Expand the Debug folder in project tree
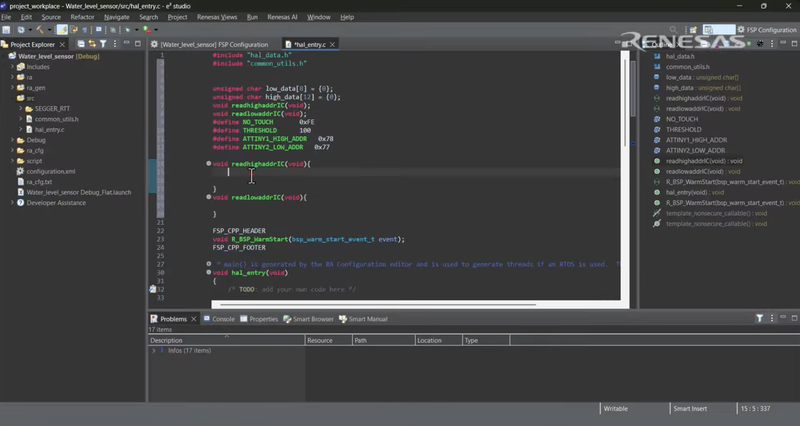 coord(12,140)
